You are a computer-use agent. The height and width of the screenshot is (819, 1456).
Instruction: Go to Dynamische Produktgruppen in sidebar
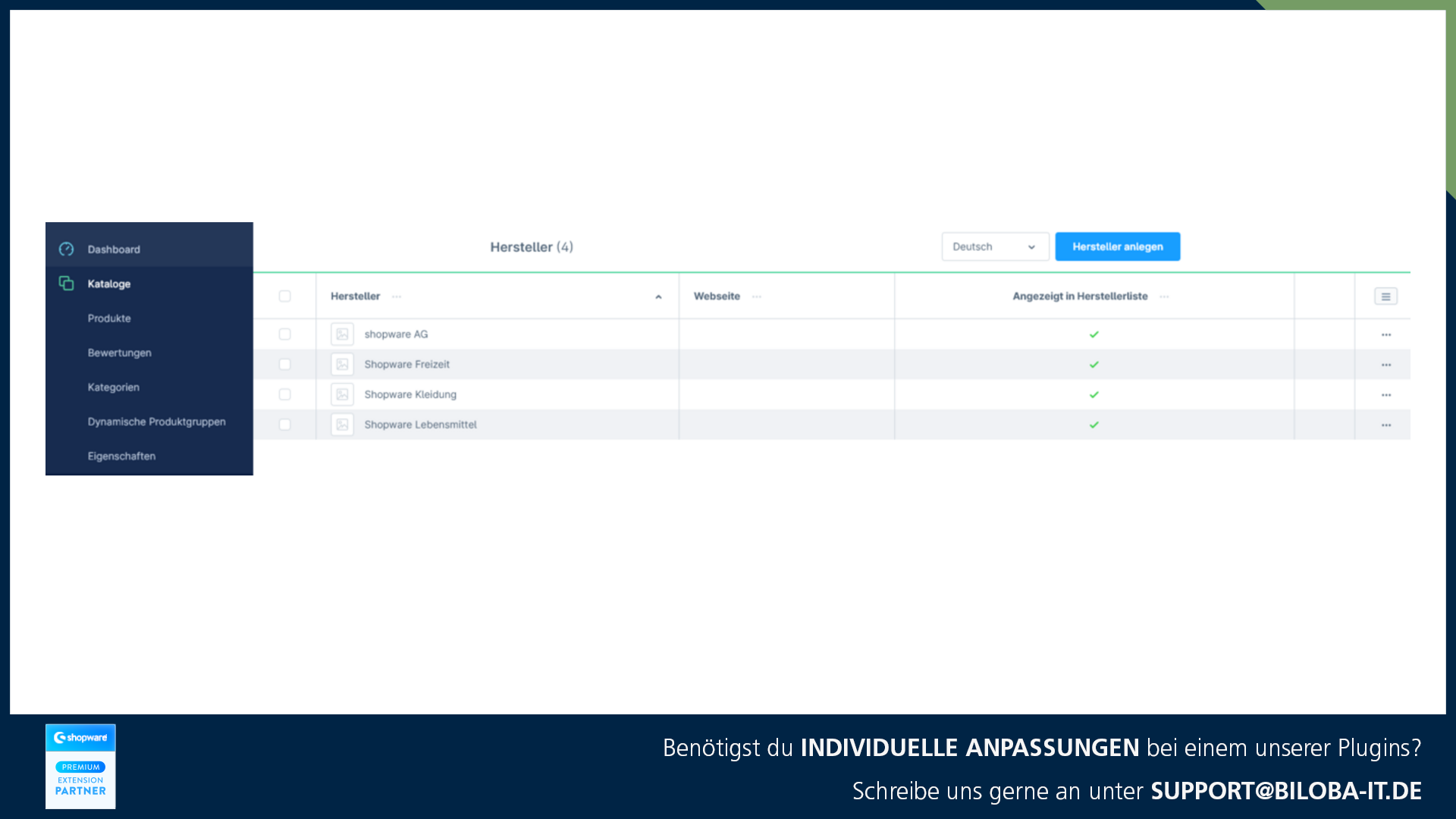click(156, 422)
